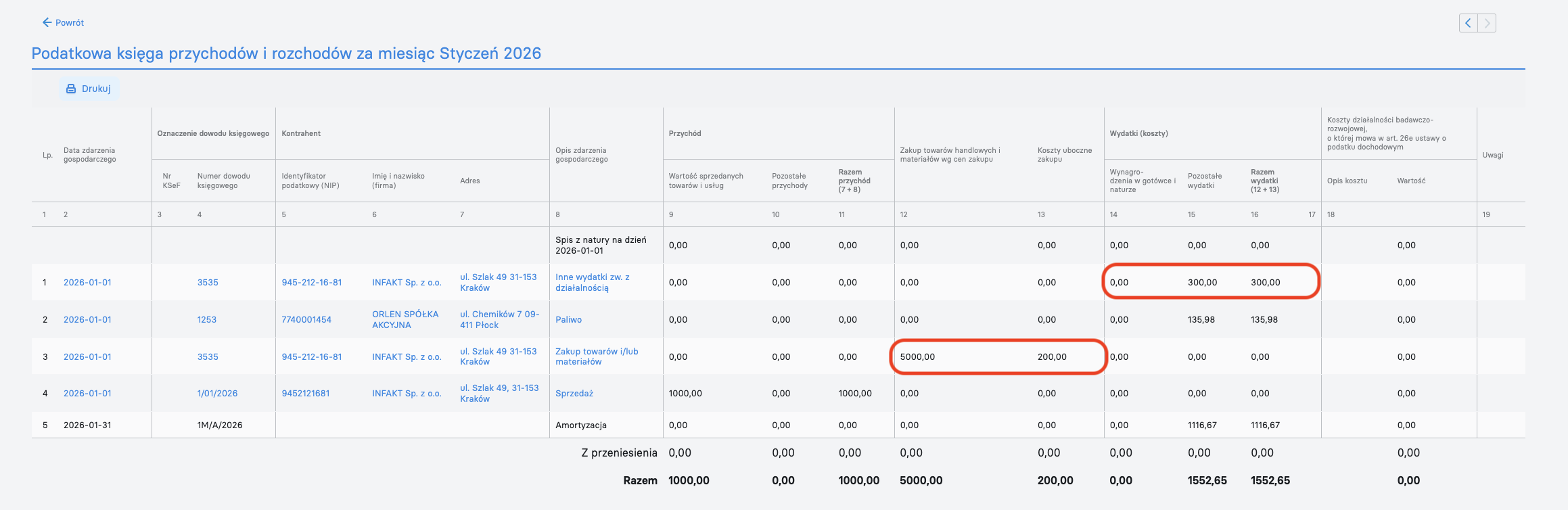Click the printer icon next to Drukuj
The width and height of the screenshot is (1568, 510).
coord(71,89)
